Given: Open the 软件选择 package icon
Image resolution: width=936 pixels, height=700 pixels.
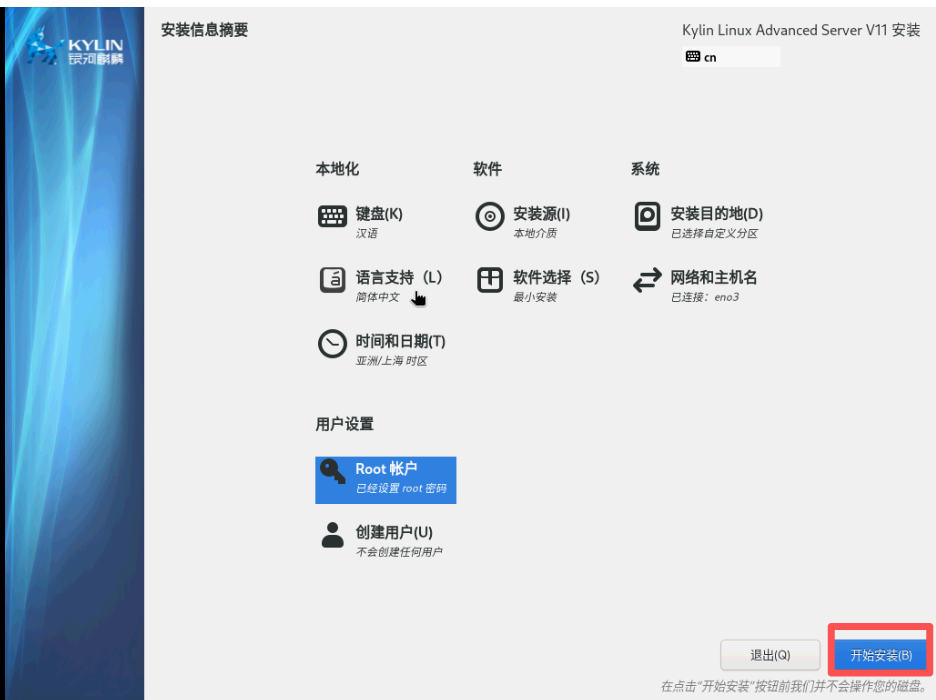Looking at the screenshot, I should (489, 281).
